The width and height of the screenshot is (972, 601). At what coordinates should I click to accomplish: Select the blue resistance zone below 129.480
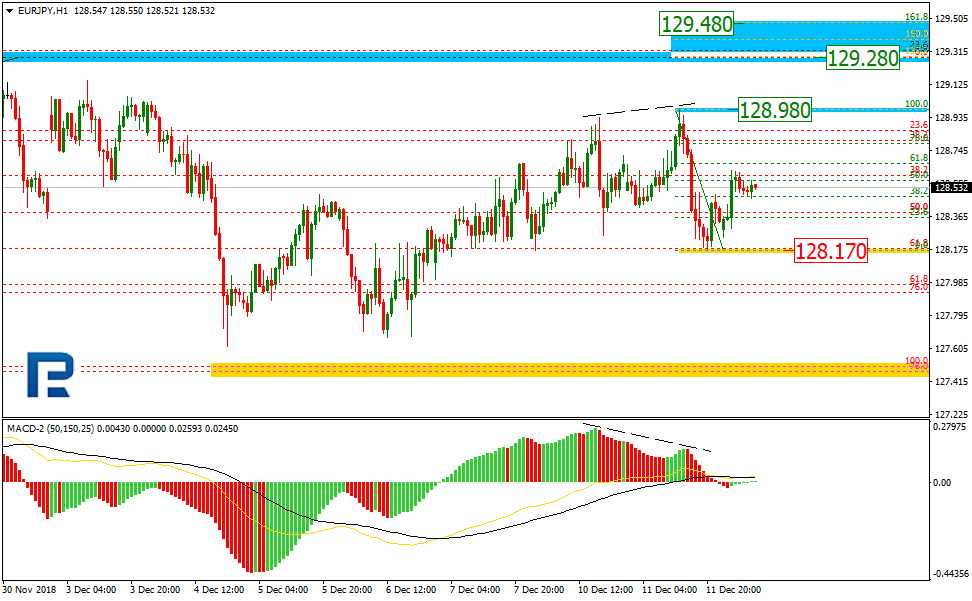click(x=799, y=41)
